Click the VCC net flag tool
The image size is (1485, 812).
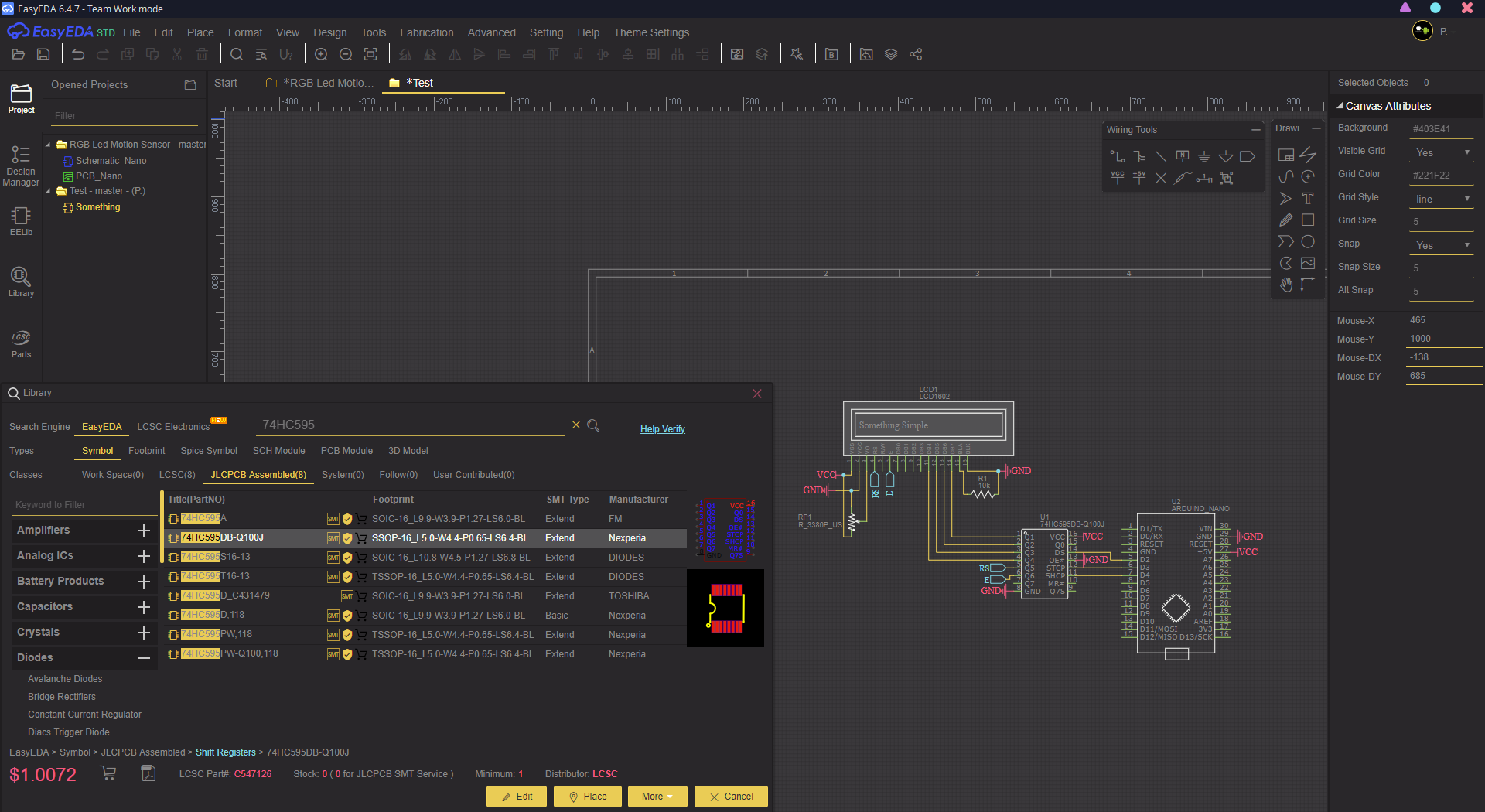tap(1117, 178)
